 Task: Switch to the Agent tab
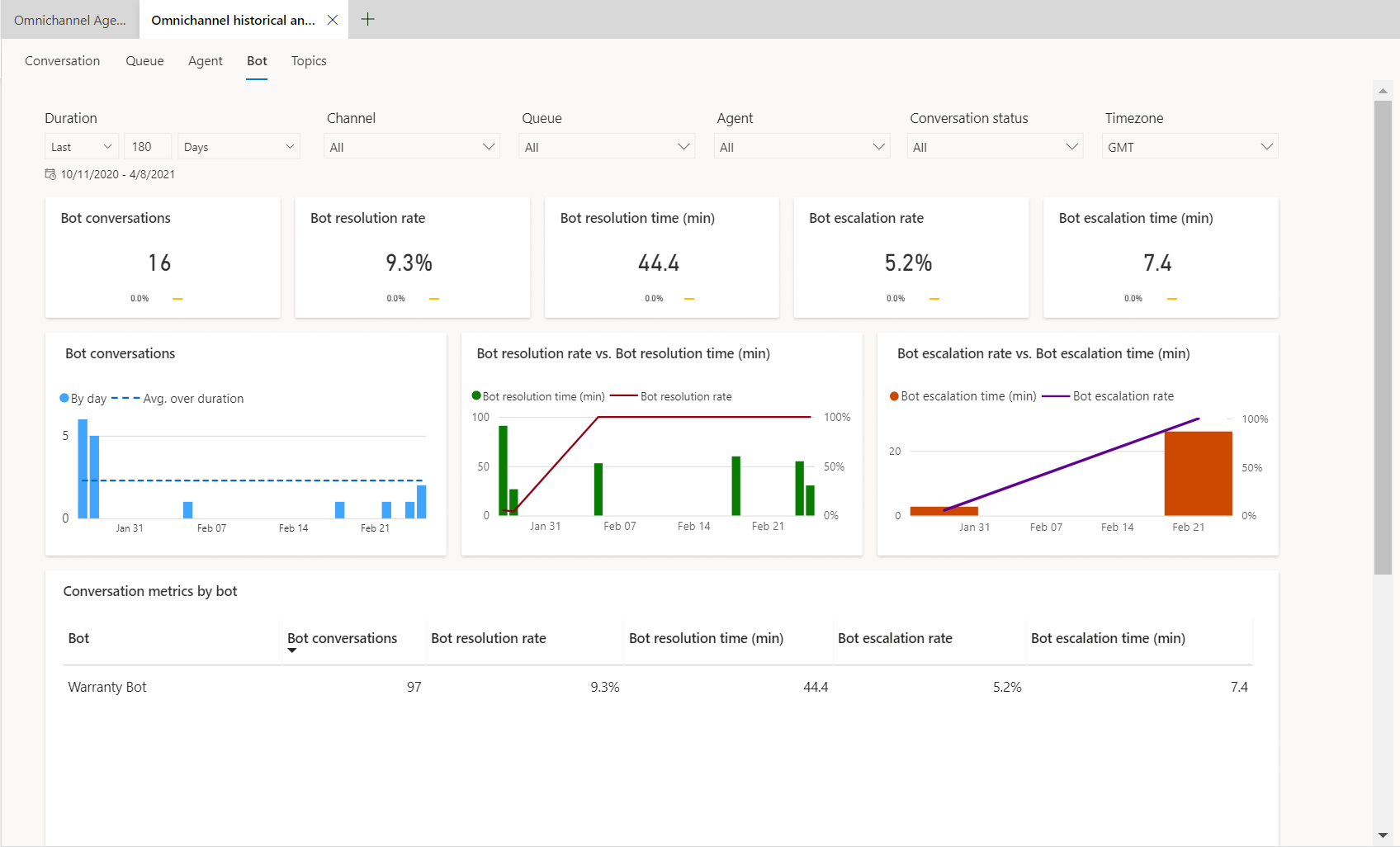[206, 61]
